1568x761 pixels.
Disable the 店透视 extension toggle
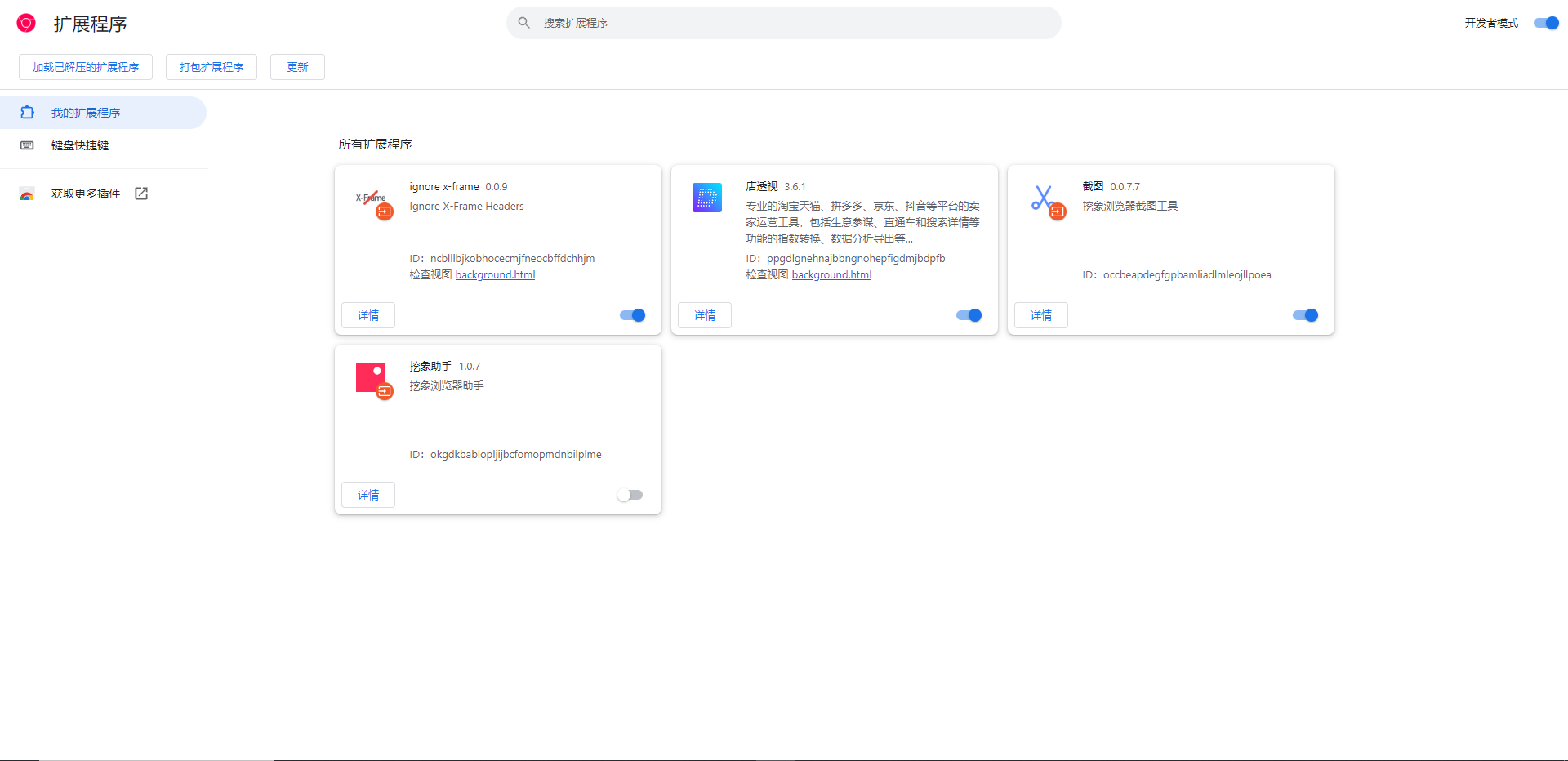coord(969,315)
